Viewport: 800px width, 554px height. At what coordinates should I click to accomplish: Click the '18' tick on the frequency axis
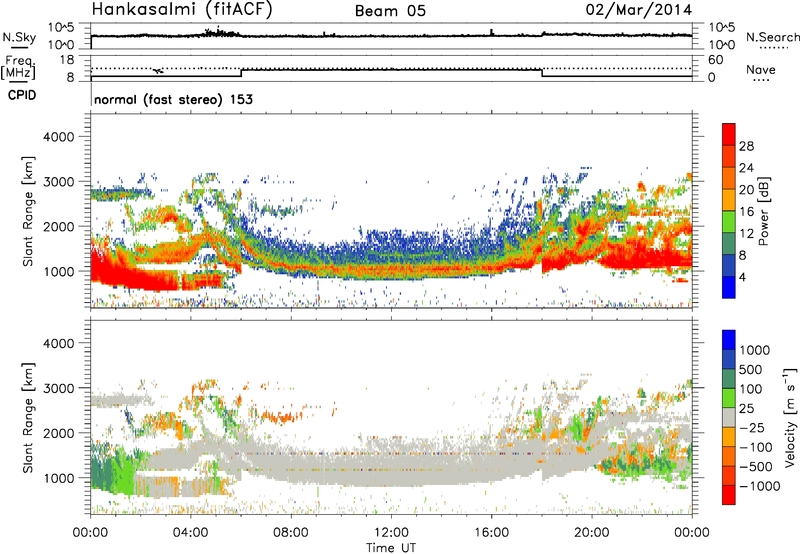click(x=66, y=60)
